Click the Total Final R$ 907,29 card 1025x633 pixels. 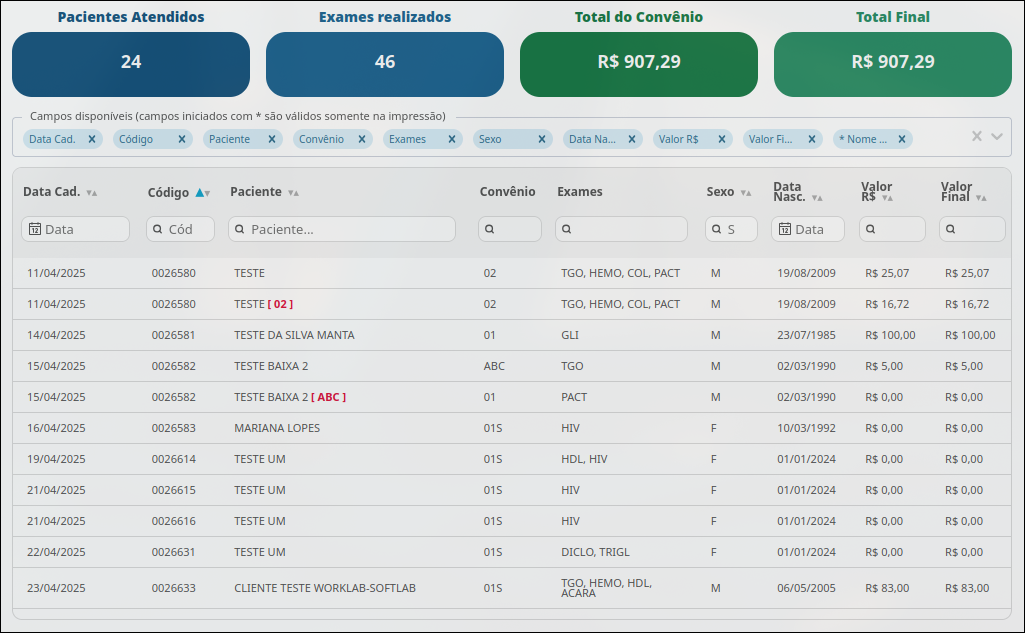coord(893,64)
